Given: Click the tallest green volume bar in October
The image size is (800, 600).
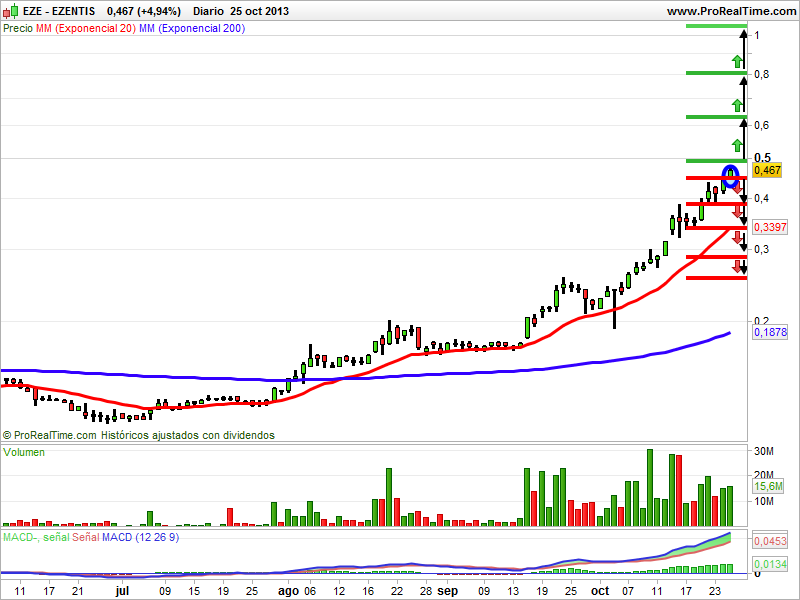Looking at the screenshot, I should click(x=650, y=488).
